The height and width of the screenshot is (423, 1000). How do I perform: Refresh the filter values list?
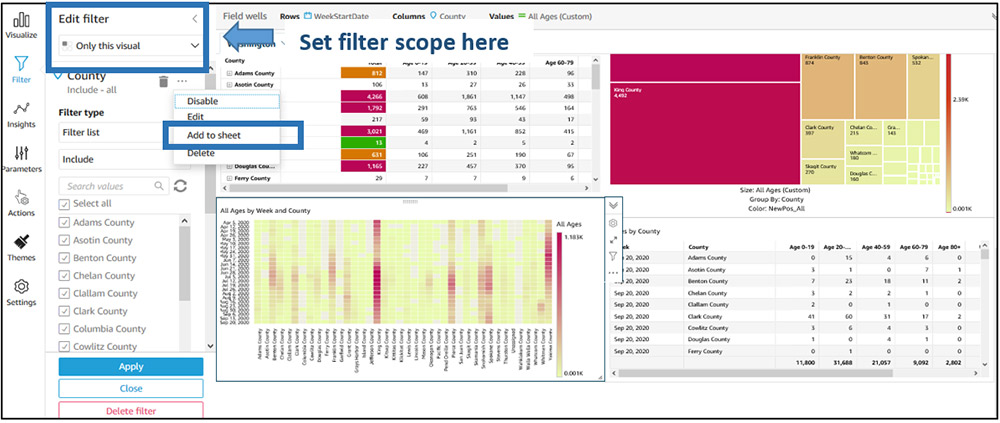coord(180,186)
